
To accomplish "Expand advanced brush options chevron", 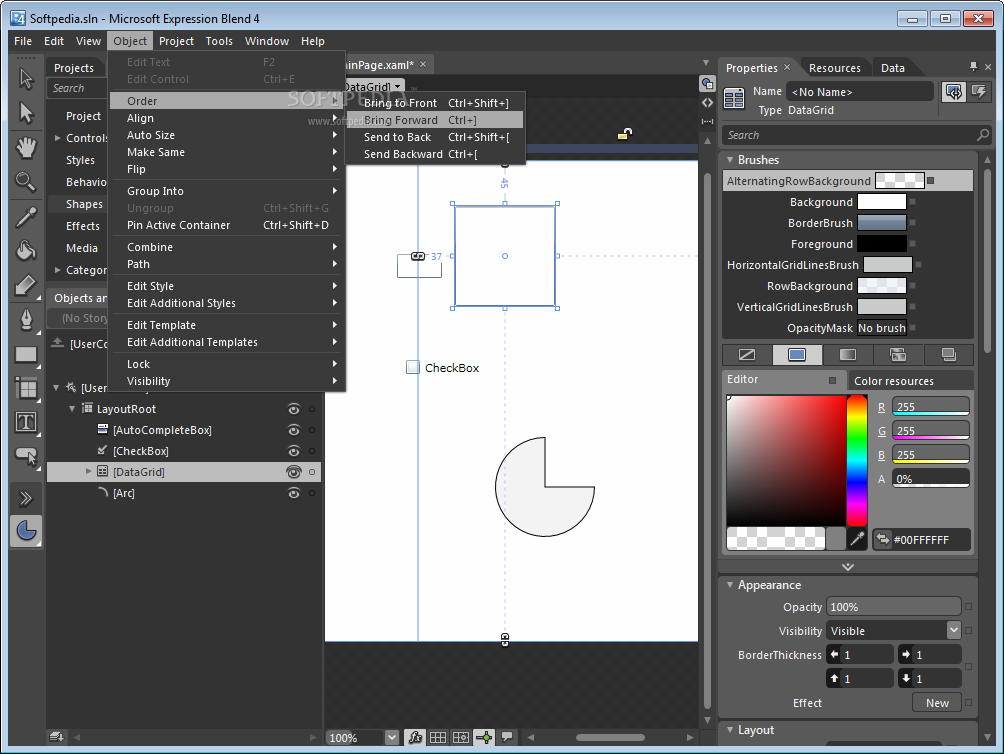I will click(x=848, y=567).
